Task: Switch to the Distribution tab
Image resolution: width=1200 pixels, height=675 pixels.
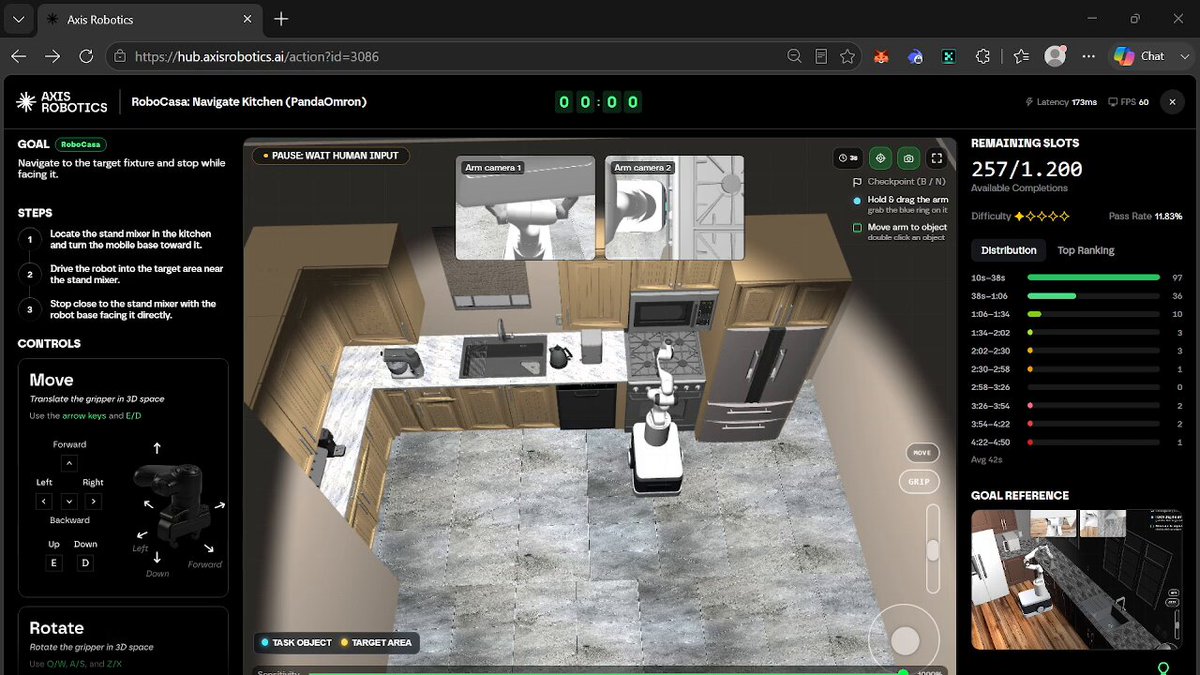Action: [1008, 250]
